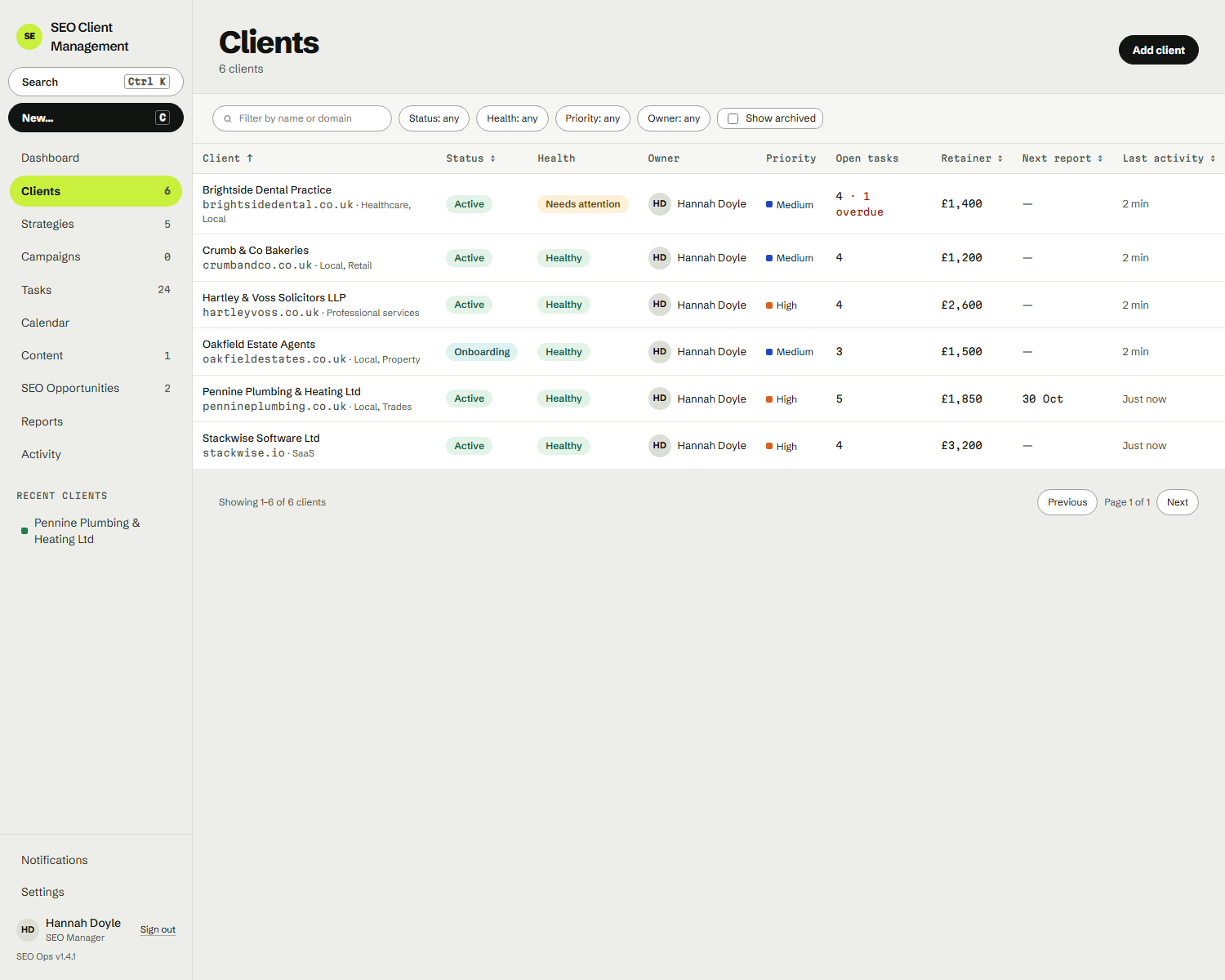Click the HD avatar in Hartley & Voss row

(660, 305)
